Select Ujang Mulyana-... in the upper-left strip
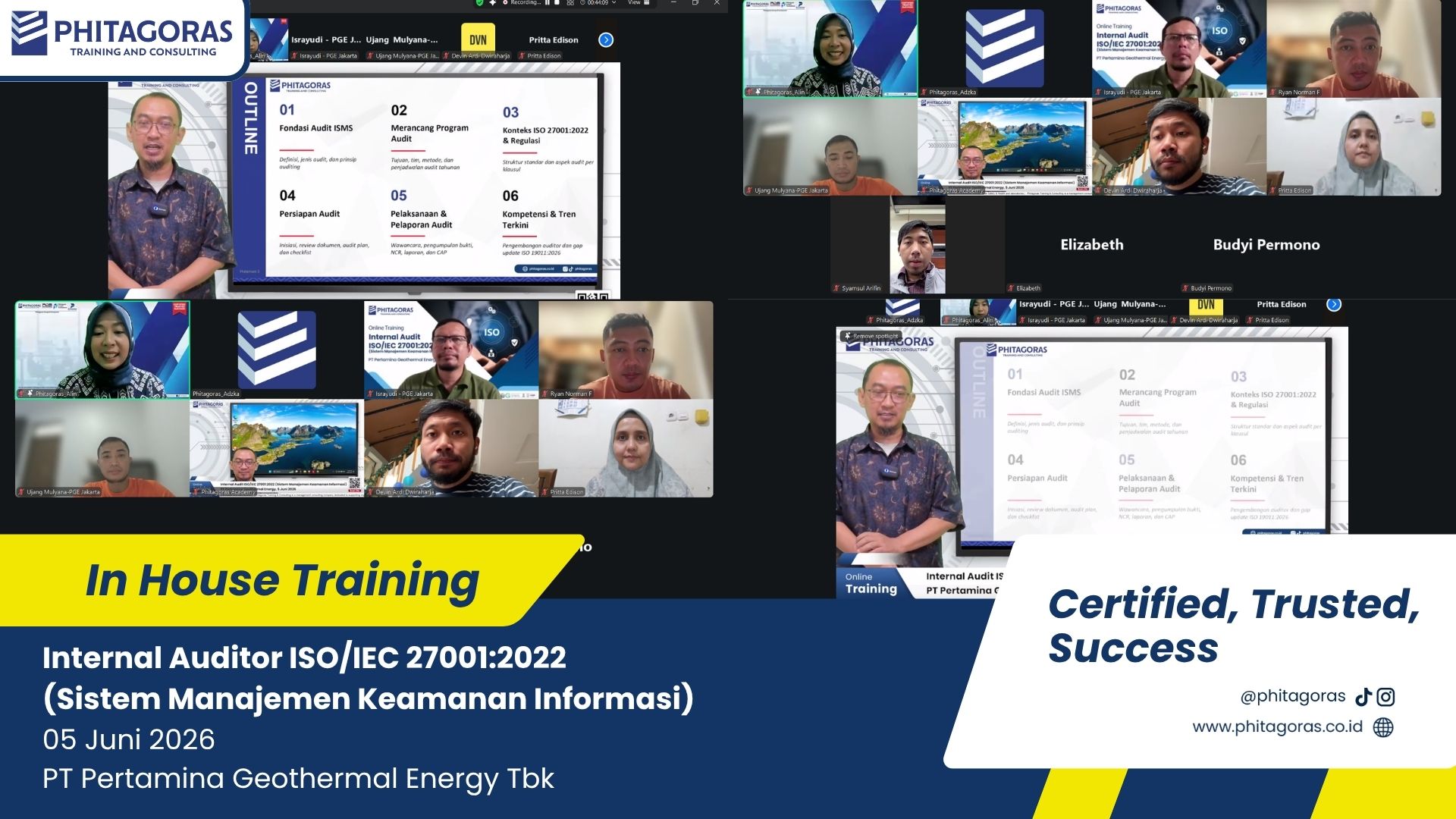Image resolution: width=1456 pixels, height=819 pixels. (x=402, y=40)
